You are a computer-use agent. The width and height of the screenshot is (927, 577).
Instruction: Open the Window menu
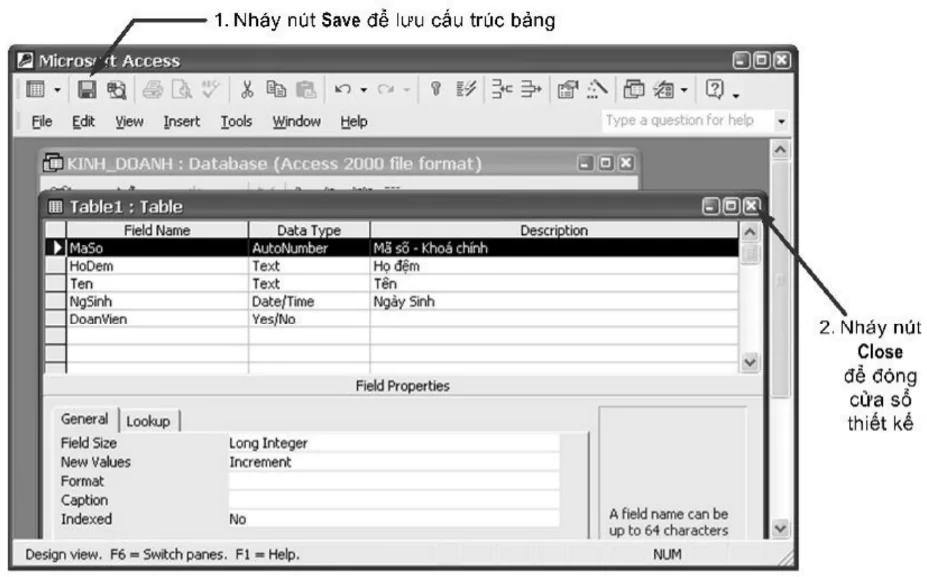tap(296, 122)
